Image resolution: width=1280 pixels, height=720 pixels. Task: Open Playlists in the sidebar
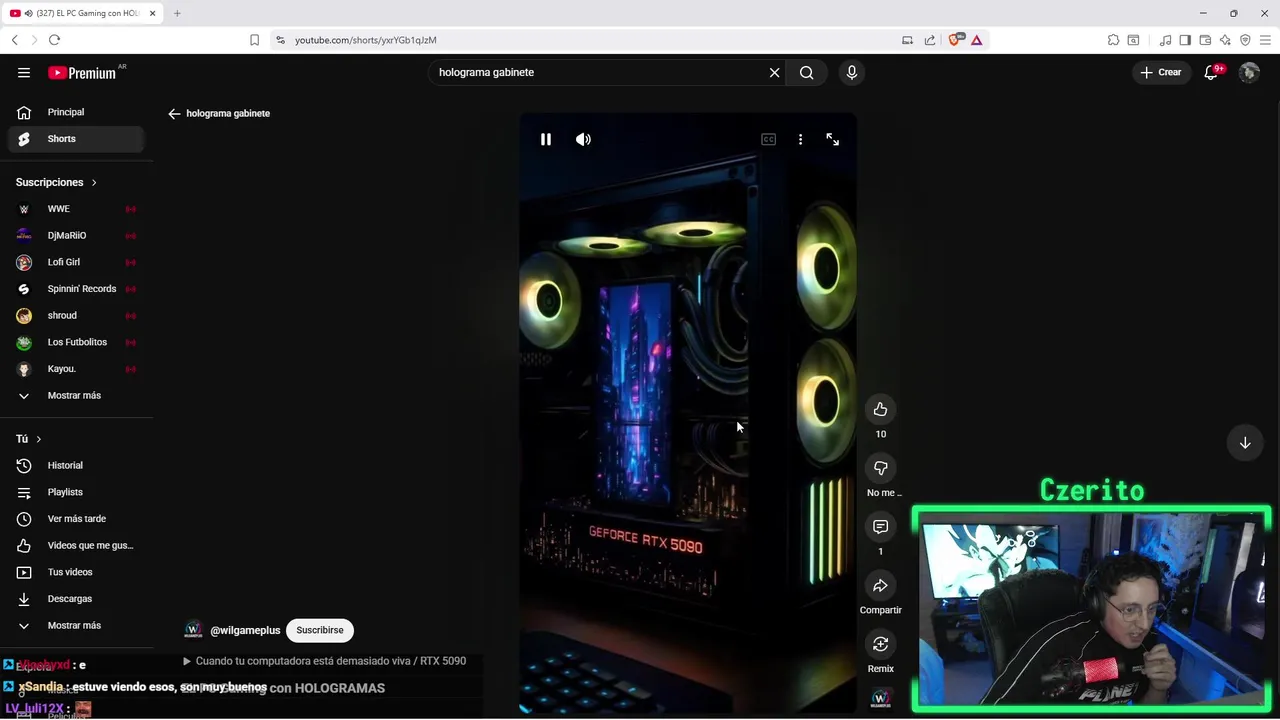(x=76, y=492)
